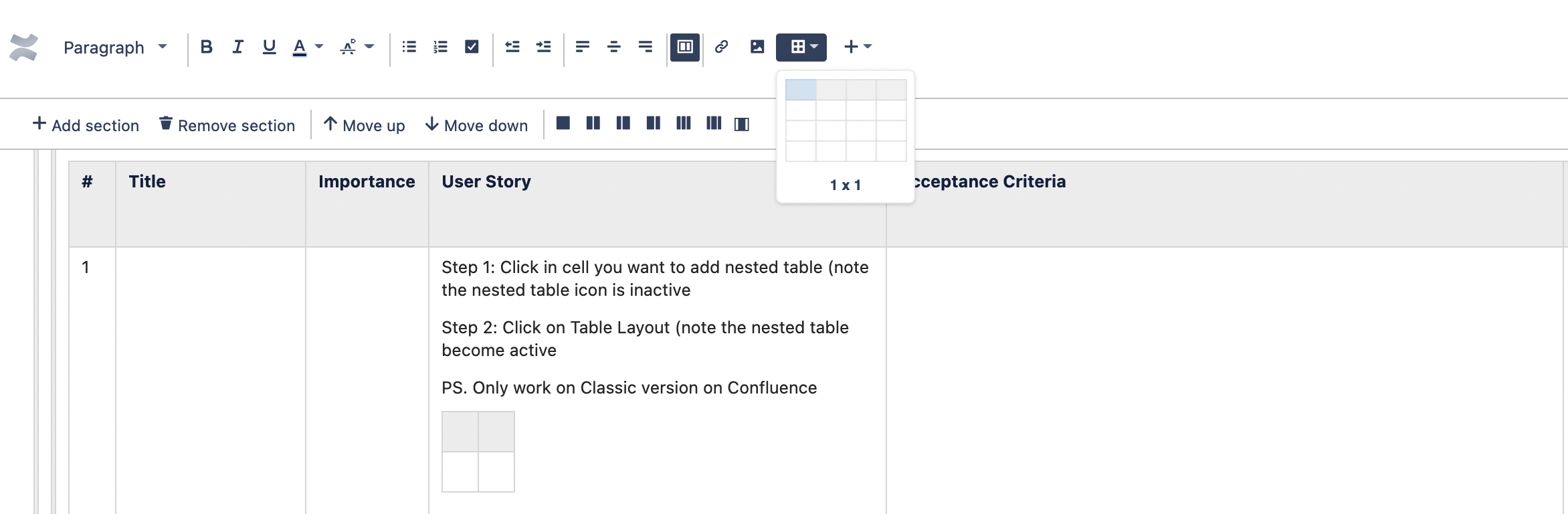Toggle bold formatting

206,47
